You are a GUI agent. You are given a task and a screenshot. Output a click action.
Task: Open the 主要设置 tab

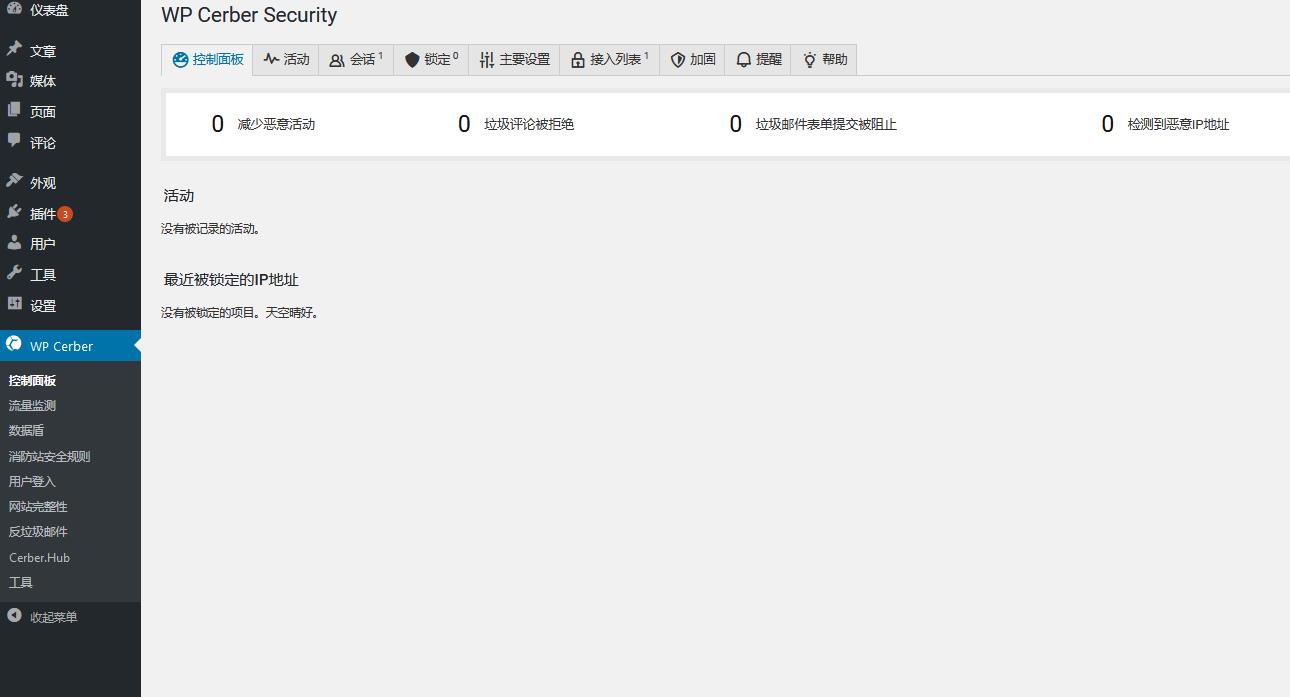[514, 60]
